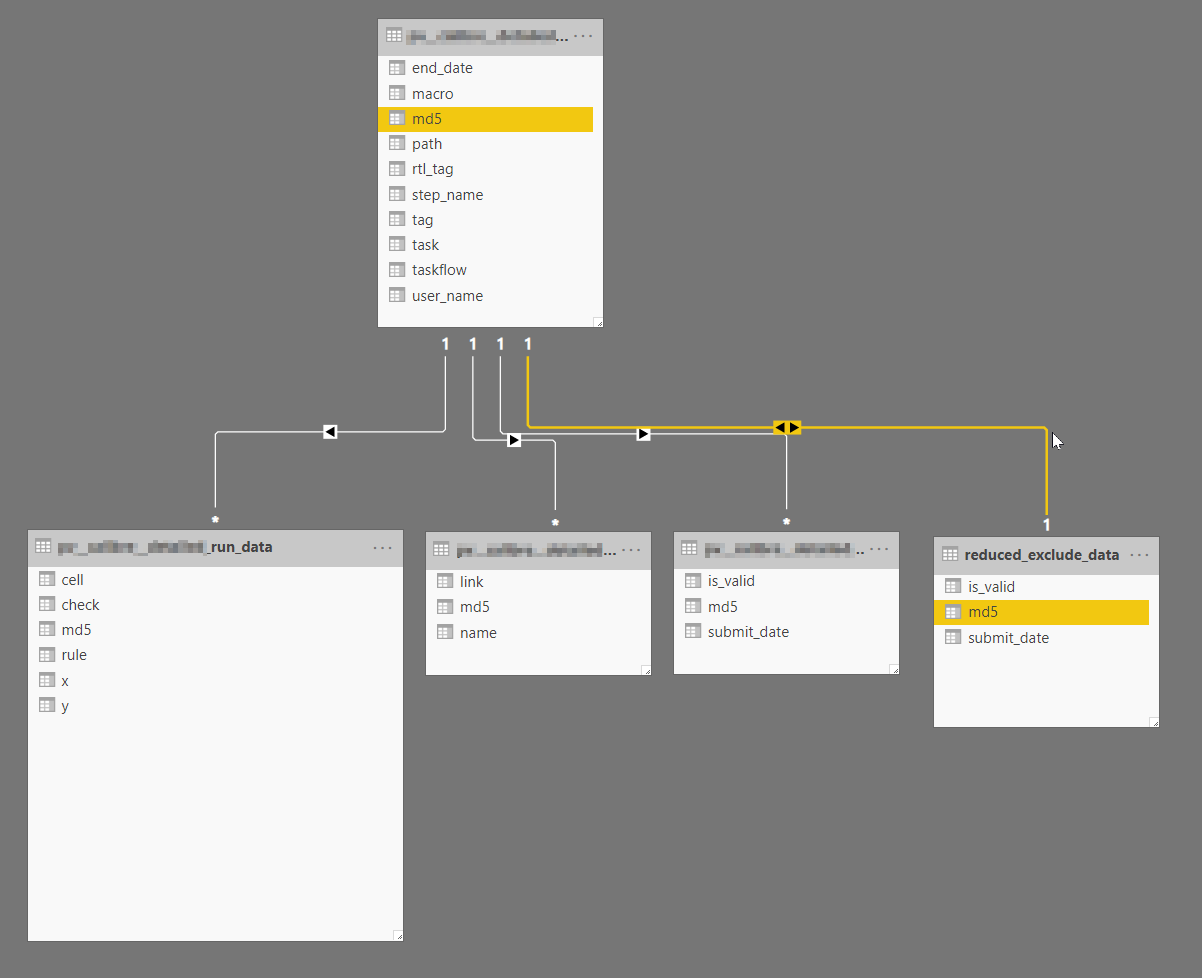The height and width of the screenshot is (978, 1202).
Task: Open ellipsis menu of reduced_exclude_data table
Action: tap(1140, 555)
